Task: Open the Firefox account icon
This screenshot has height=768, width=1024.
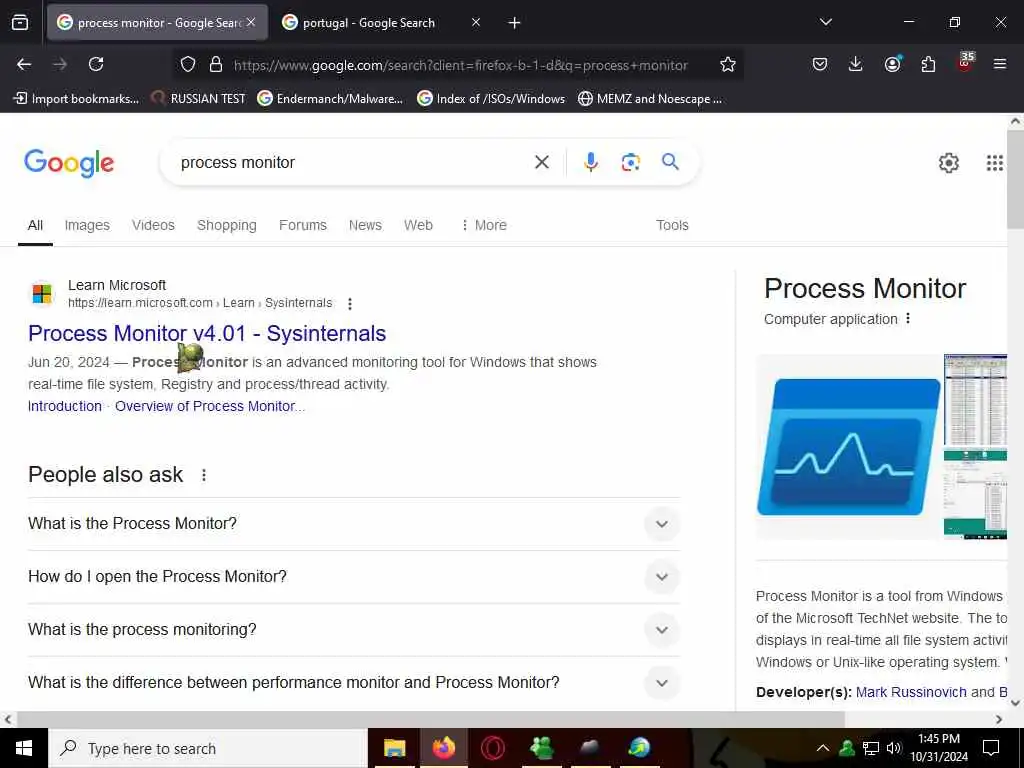Action: 892,64
